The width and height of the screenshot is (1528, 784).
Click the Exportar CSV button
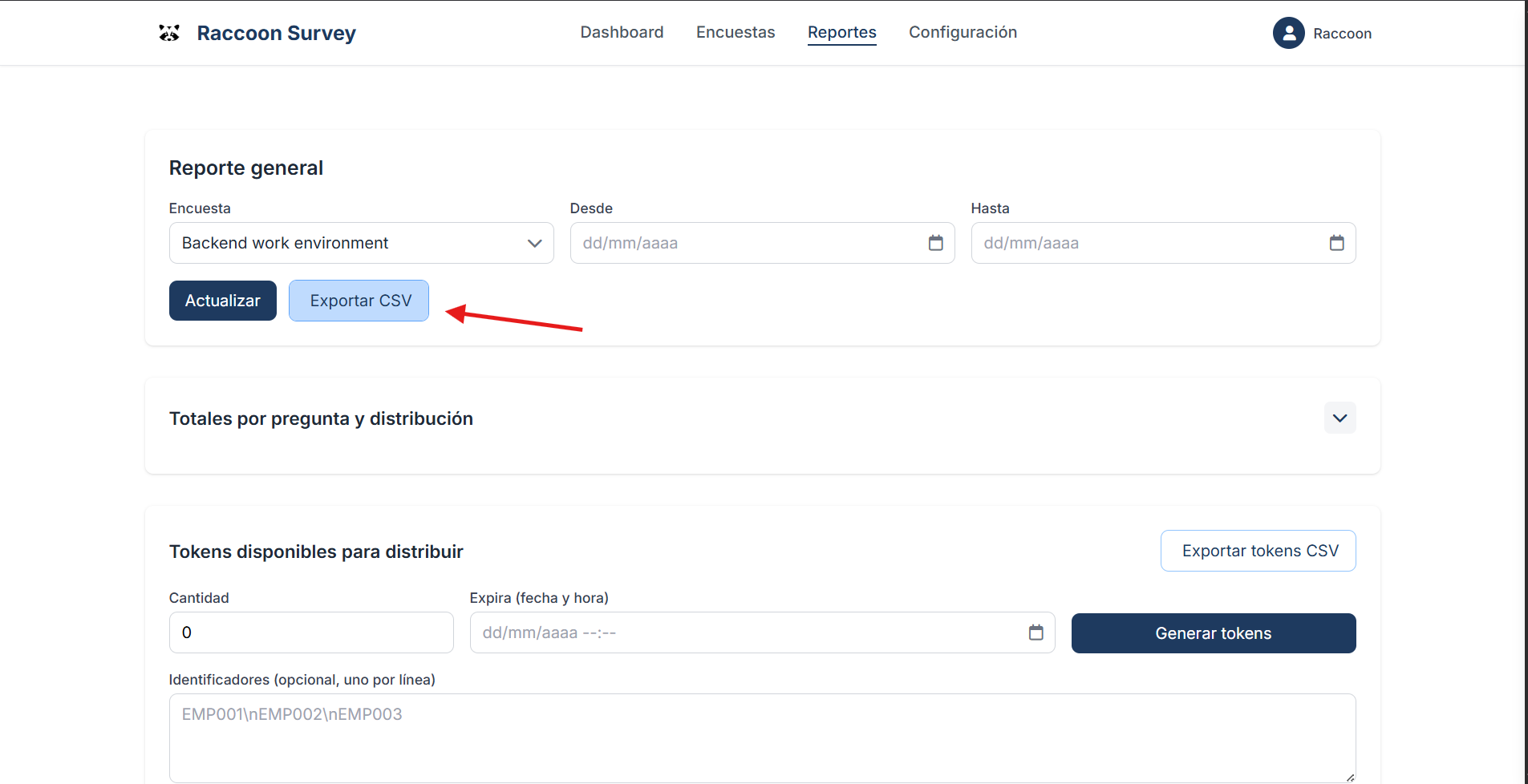pyautogui.click(x=359, y=301)
